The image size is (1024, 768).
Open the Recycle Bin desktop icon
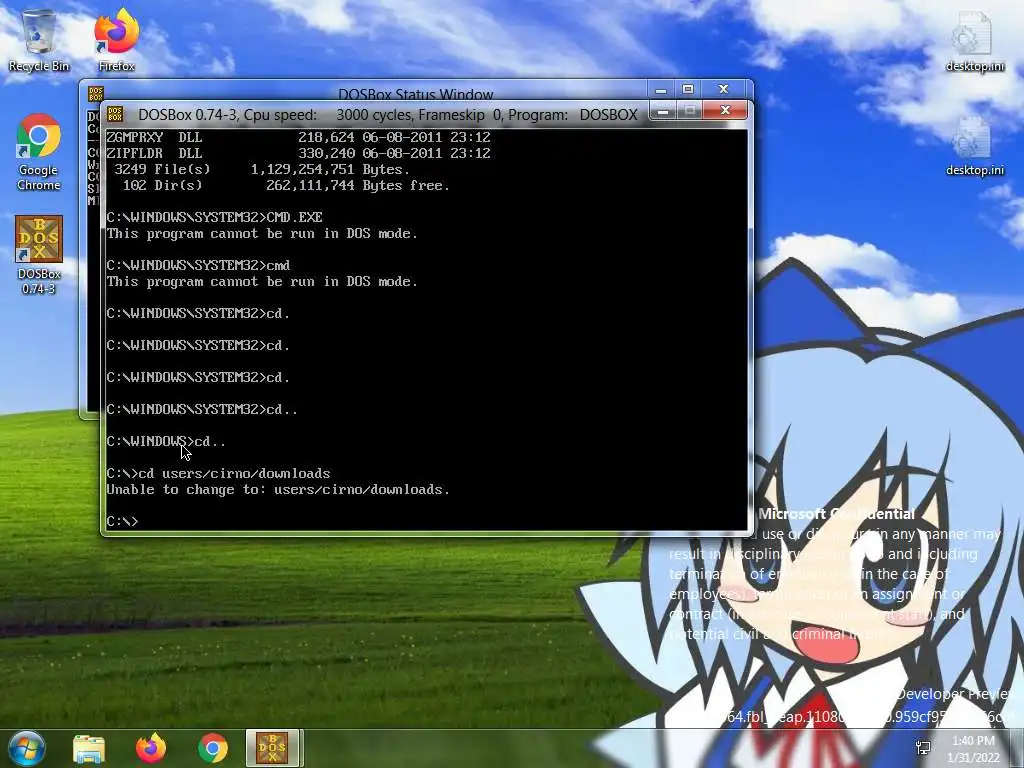tap(39, 39)
